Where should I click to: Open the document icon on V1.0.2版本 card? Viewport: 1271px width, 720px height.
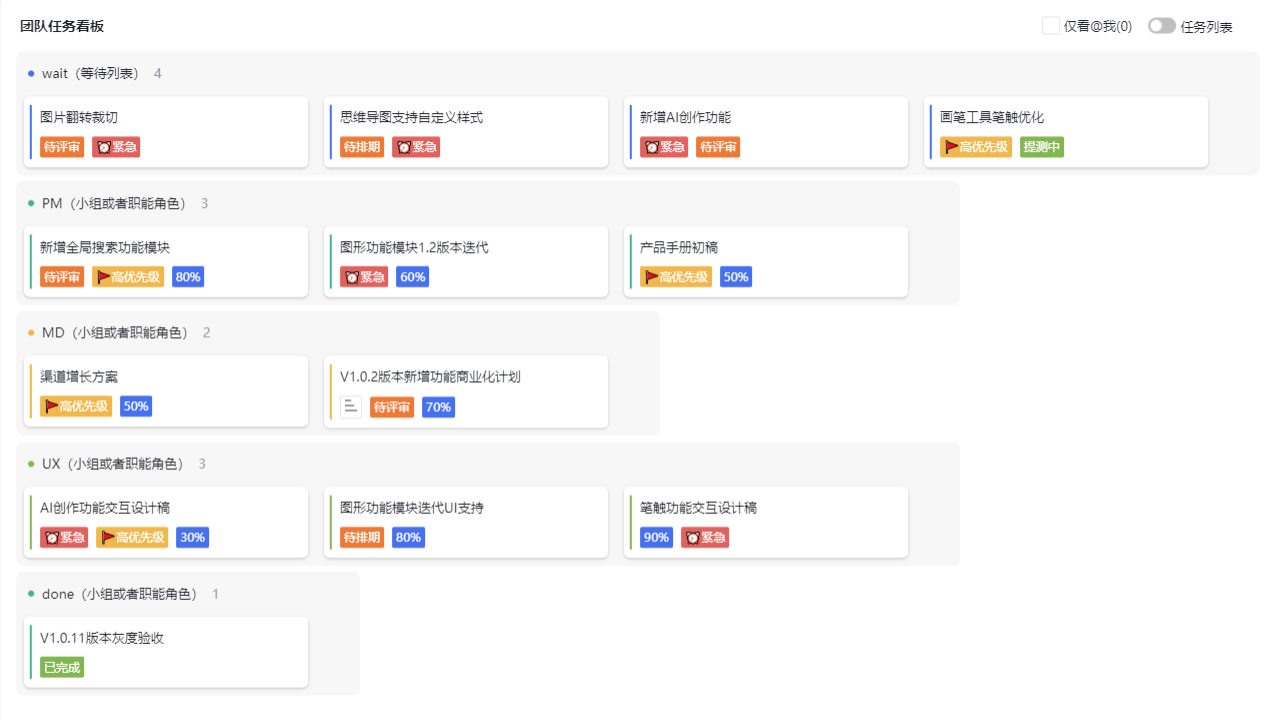350,407
